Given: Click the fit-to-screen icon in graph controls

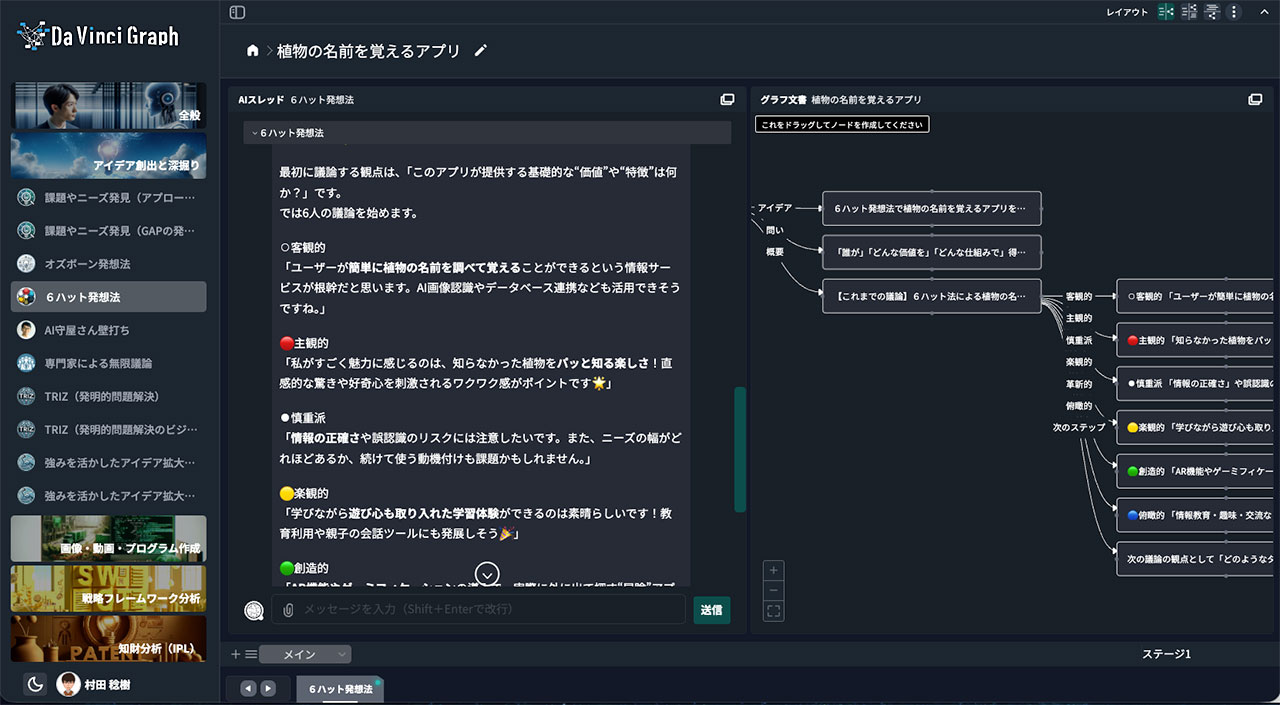Looking at the screenshot, I should tap(773, 610).
